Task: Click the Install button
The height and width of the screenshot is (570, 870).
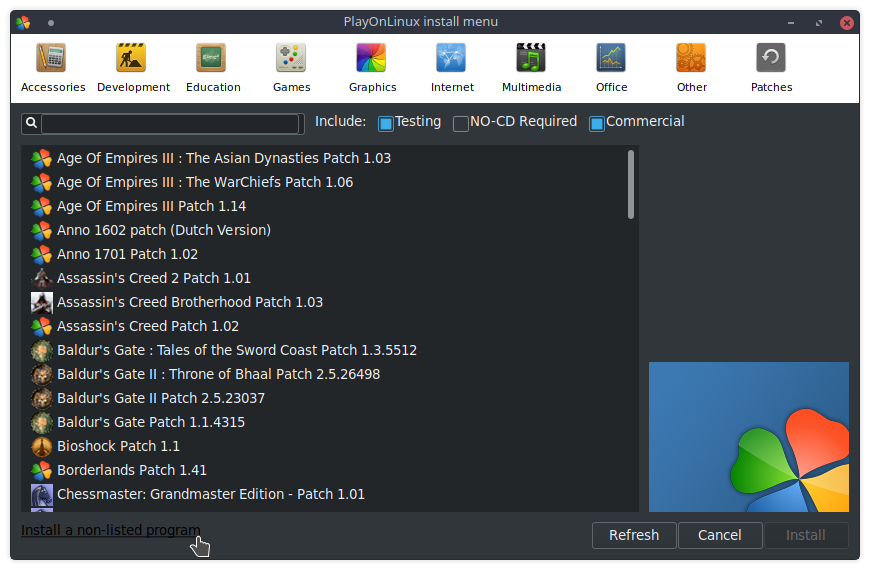Action: click(806, 535)
